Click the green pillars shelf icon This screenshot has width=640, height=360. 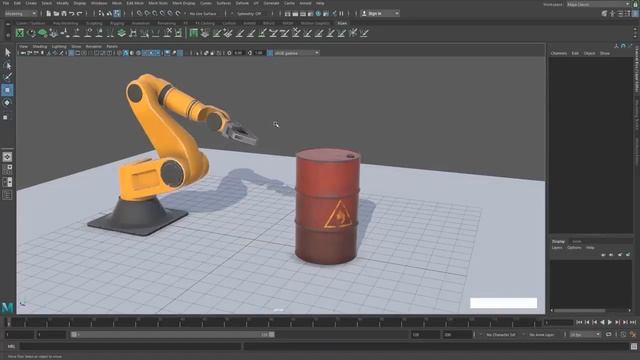click(193, 33)
